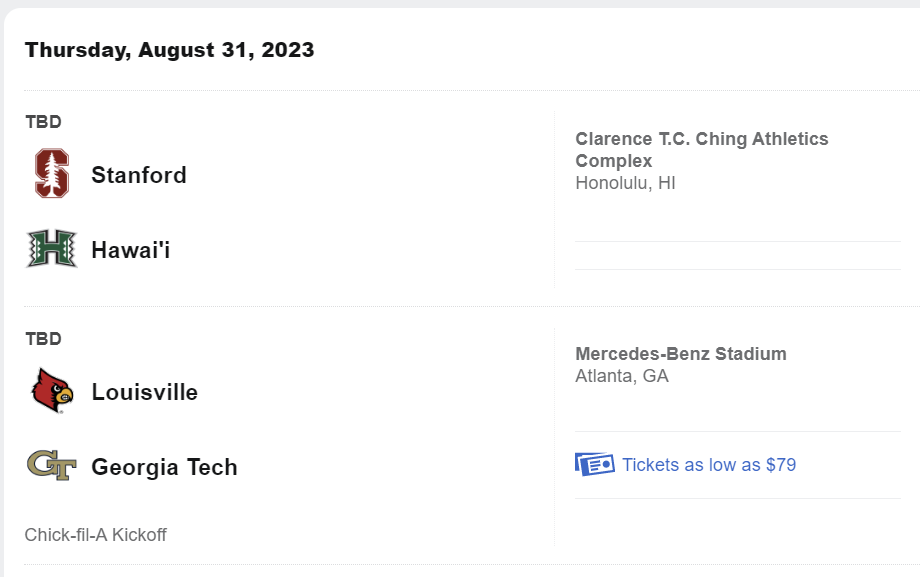This screenshot has height=577, width=920.
Task: Click the blue ticket icon
Action: (x=594, y=464)
